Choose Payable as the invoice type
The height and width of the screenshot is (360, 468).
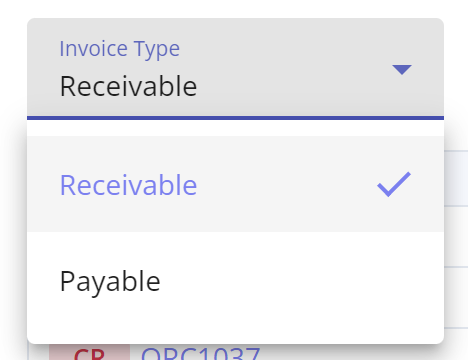coord(235,281)
